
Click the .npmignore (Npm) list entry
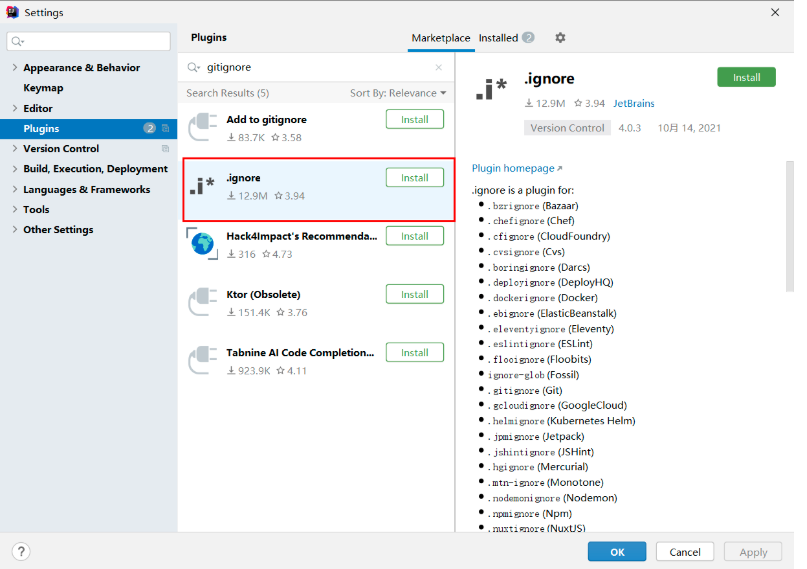(x=529, y=513)
